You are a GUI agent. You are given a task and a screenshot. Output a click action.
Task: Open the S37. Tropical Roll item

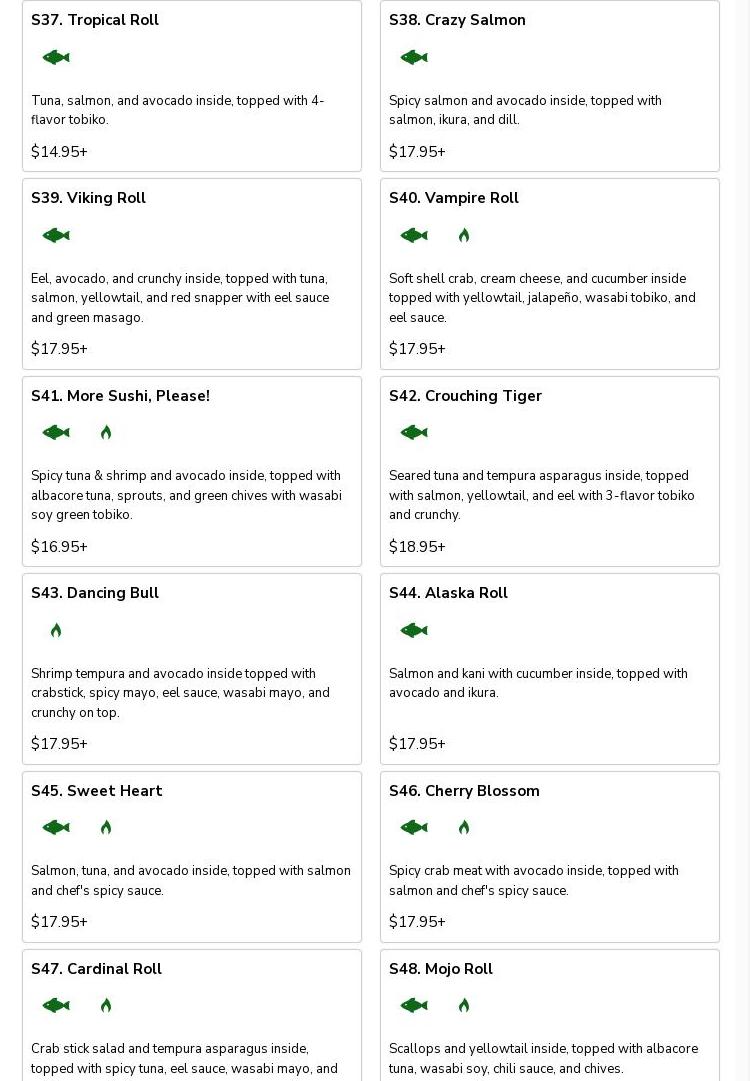point(95,20)
